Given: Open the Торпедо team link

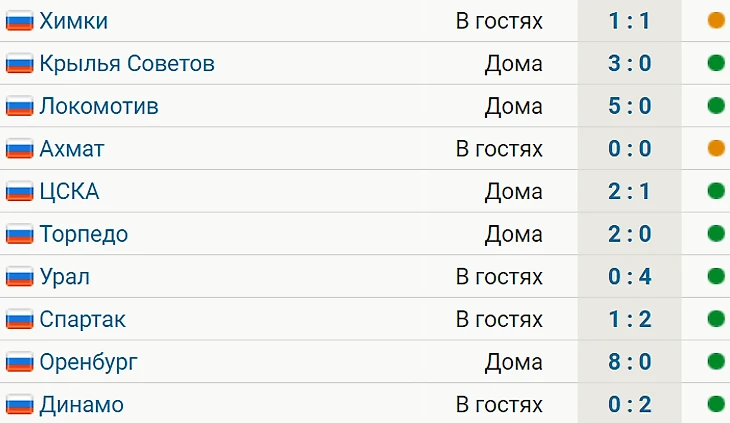Looking at the screenshot, I should pos(83,235).
